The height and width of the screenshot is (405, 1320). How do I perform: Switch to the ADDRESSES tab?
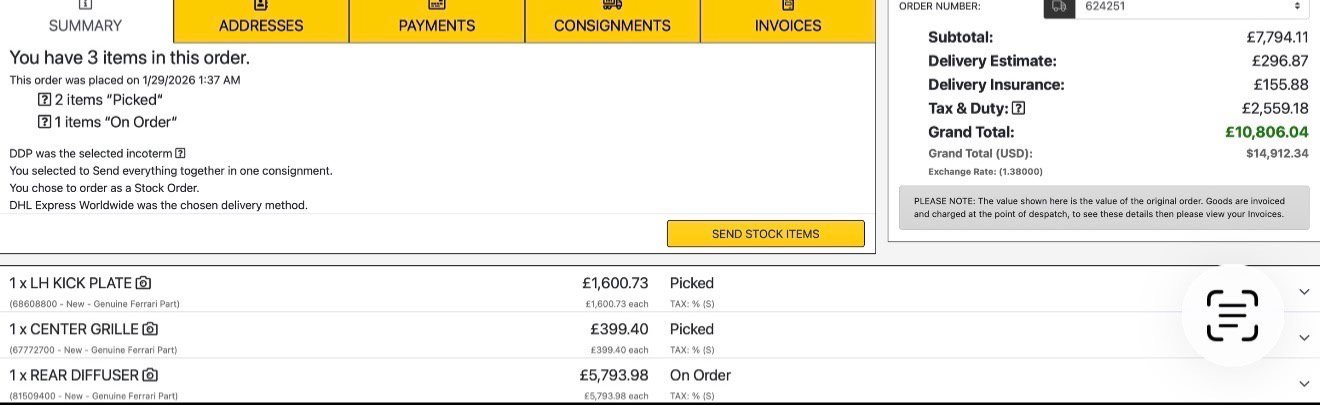(x=261, y=21)
